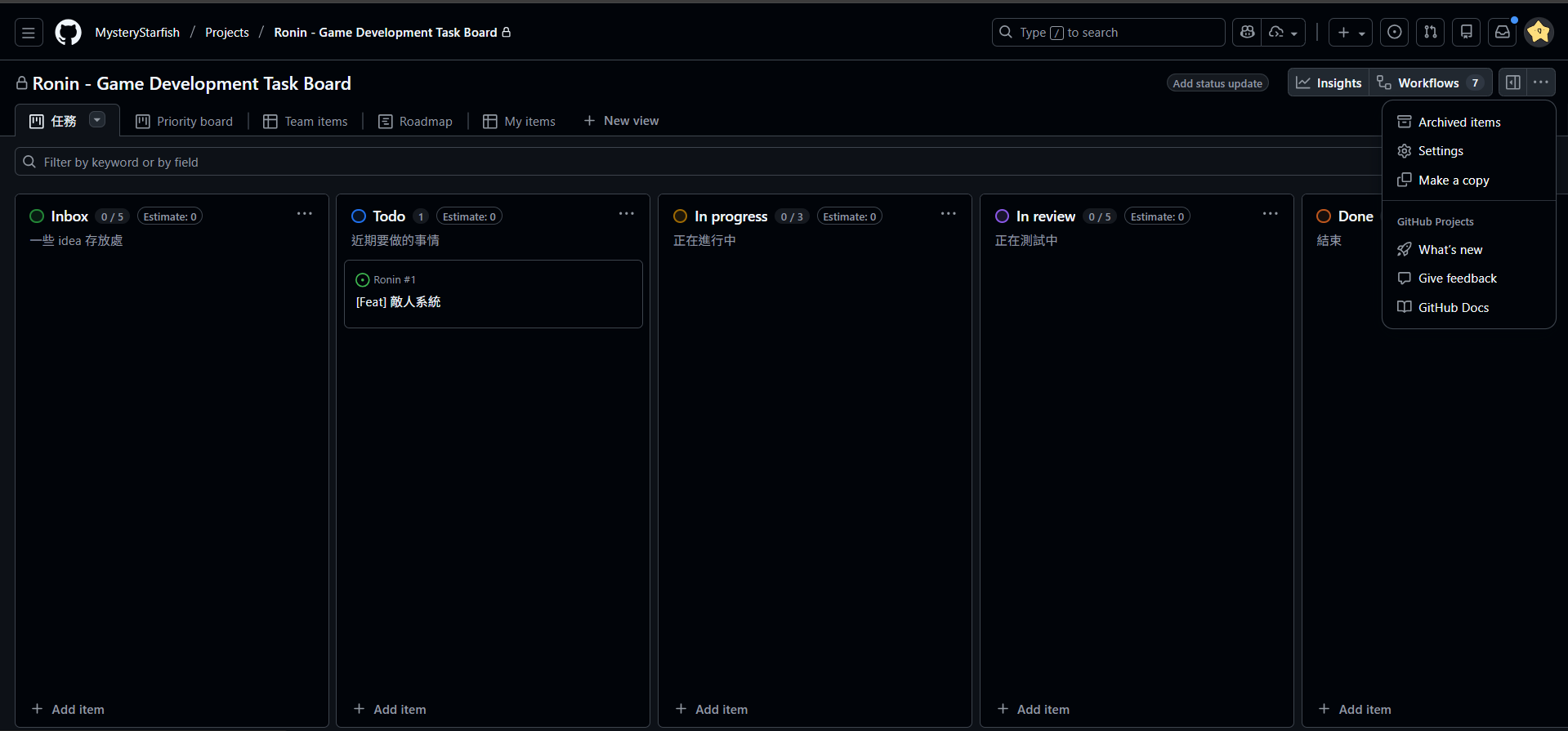Click the Insights button
Screen dimensions: 1568x731
1329,83
